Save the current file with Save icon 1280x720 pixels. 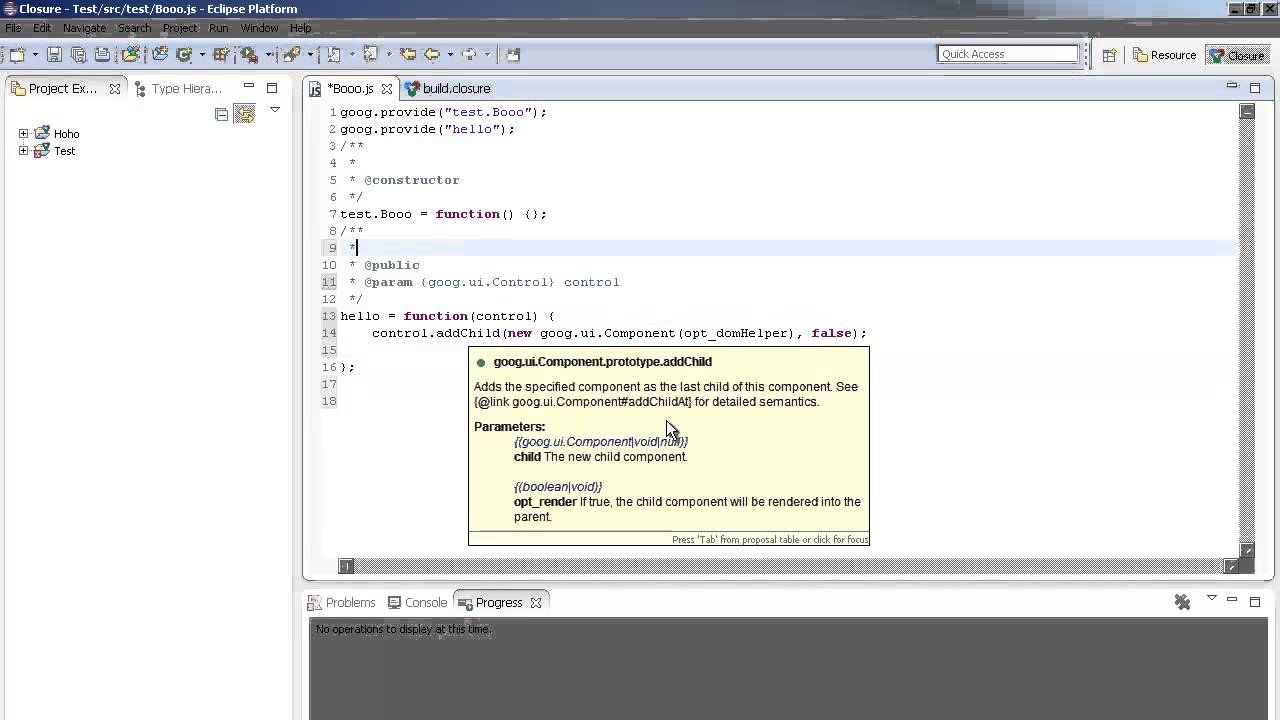click(54, 55)
